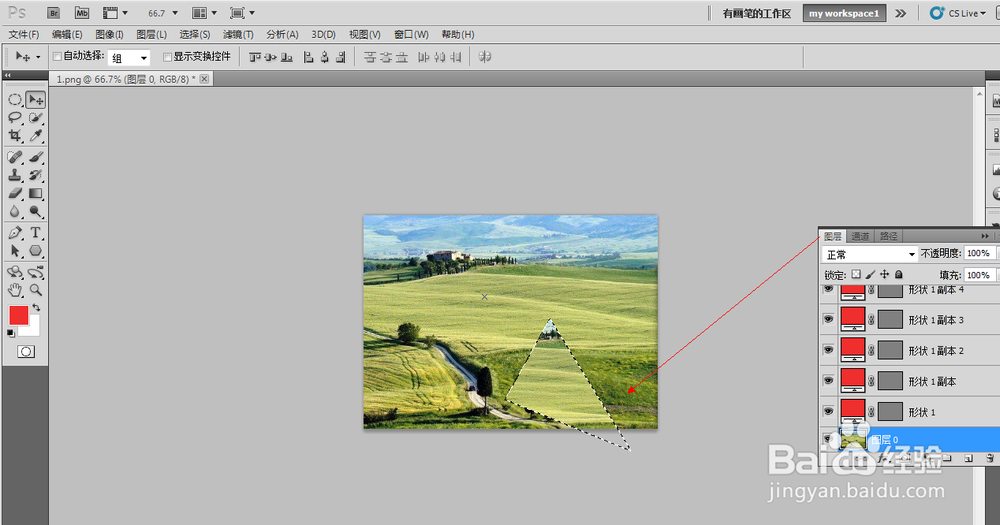1000x525 pixels.
Task: Select the Clone Stamp tool
Action: [15, 175]
